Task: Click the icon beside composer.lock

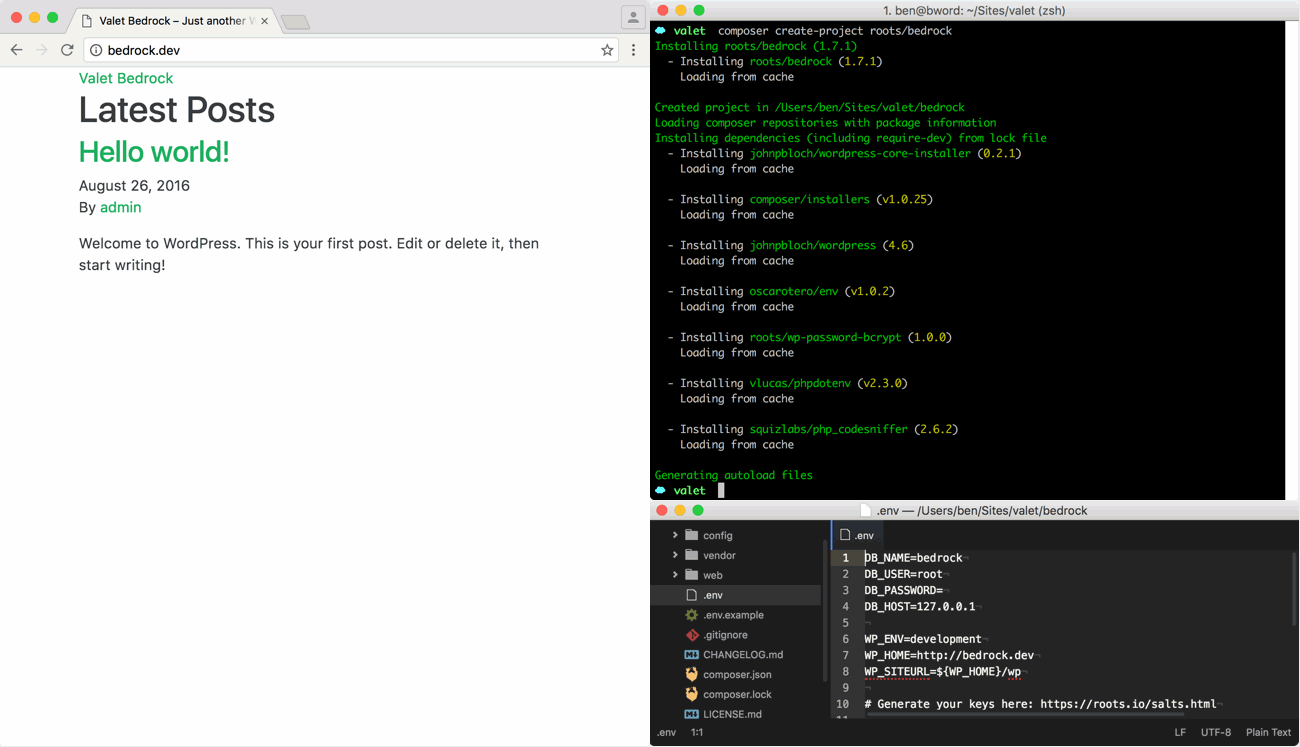Action: point(691,694)
